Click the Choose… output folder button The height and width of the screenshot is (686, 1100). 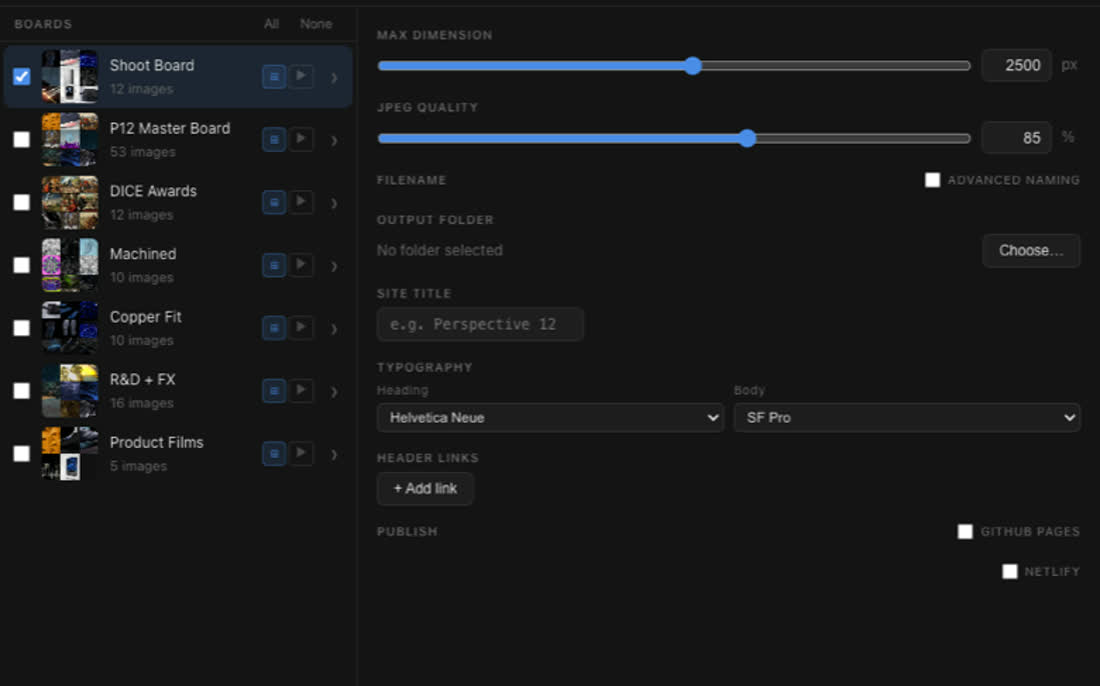click(1031, 250)
